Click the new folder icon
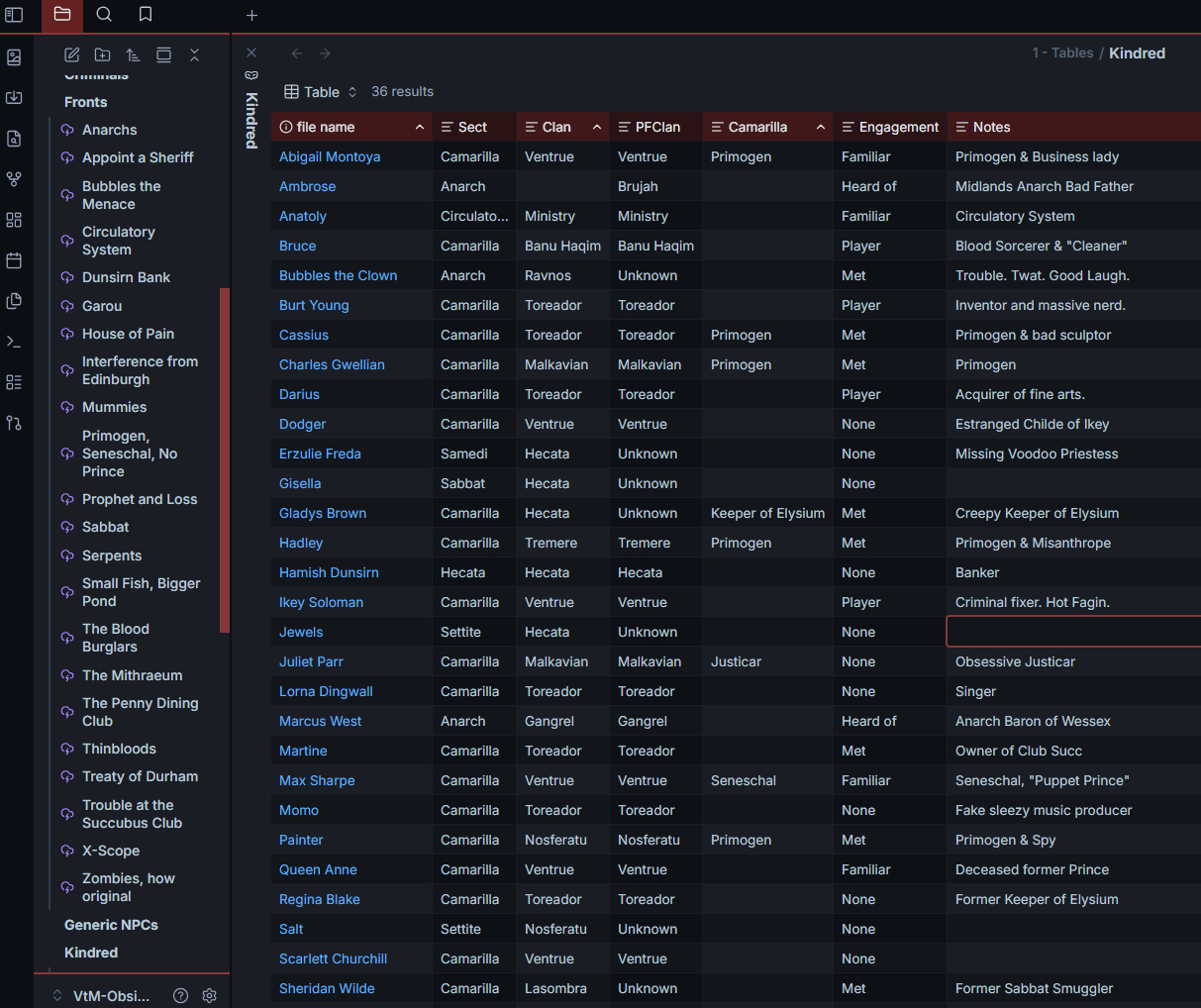Viewport: 1201px width, 1008px height. point(102,55)
